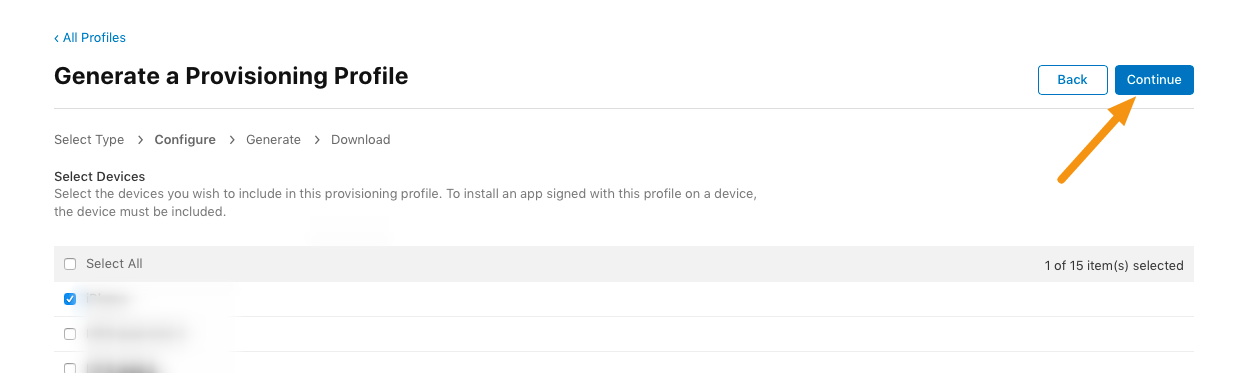Click the blurred first device name
This screenshot has height=378, width=1239.
pos(109,299)
